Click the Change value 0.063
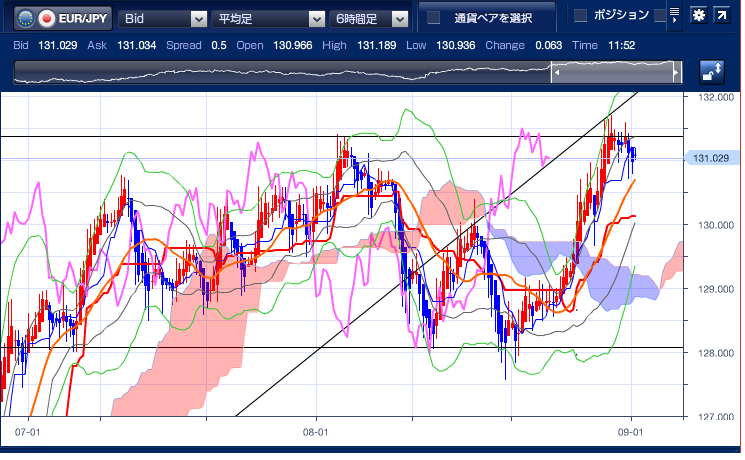 point(548,45)
